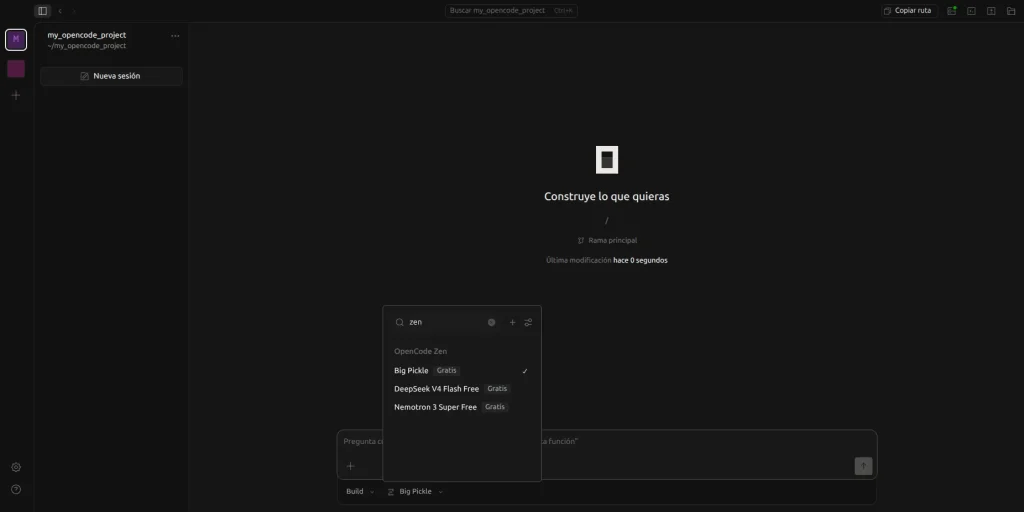Go forward using the right arrow
This screenshot has height=512, width=1024.
(74, 11)
